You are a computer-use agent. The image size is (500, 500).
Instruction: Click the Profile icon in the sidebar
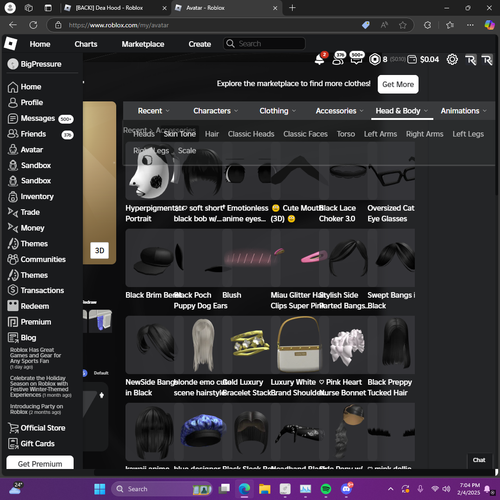[13, 103]
